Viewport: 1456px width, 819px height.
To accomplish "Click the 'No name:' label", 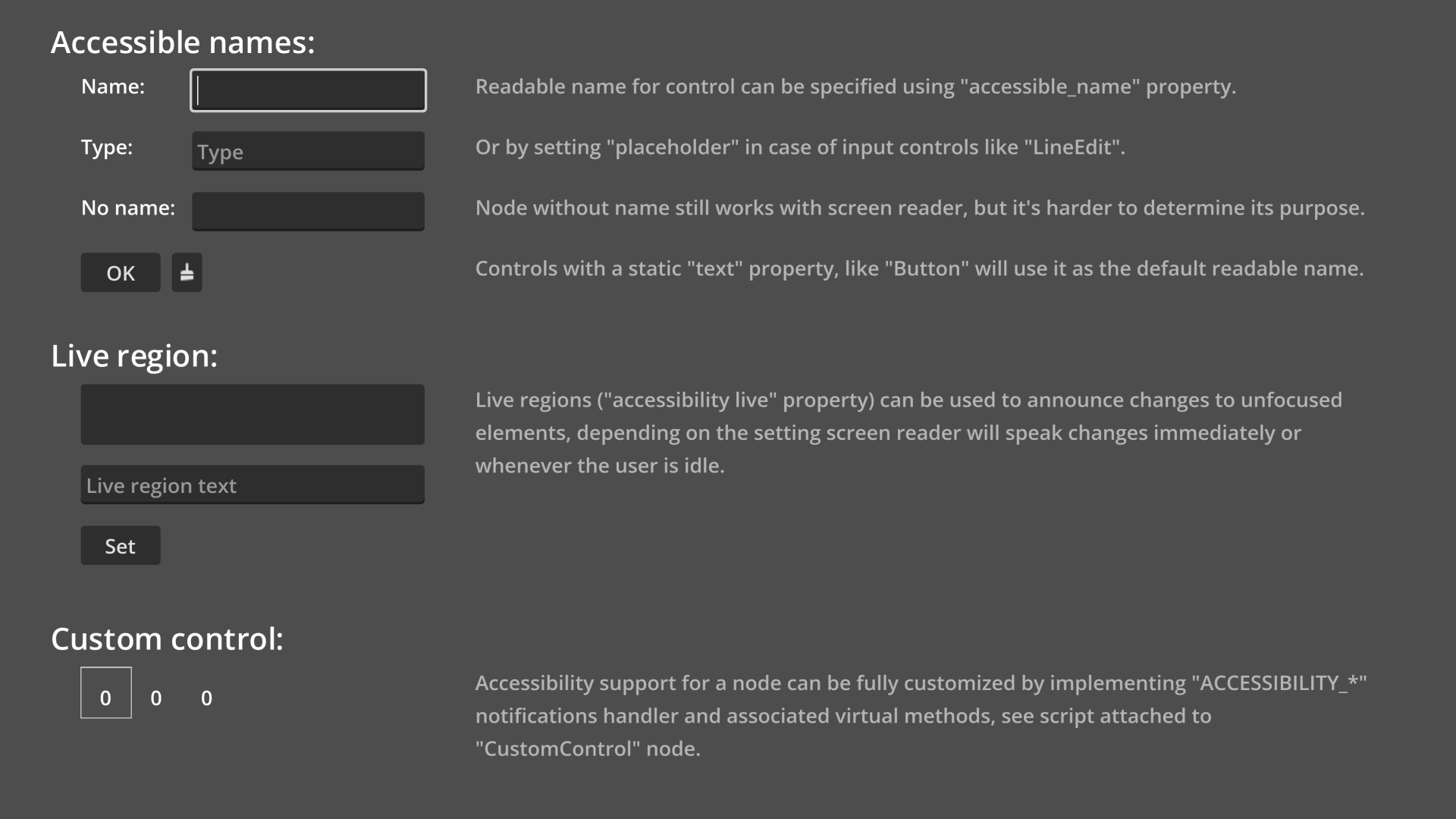I will 128,208.
